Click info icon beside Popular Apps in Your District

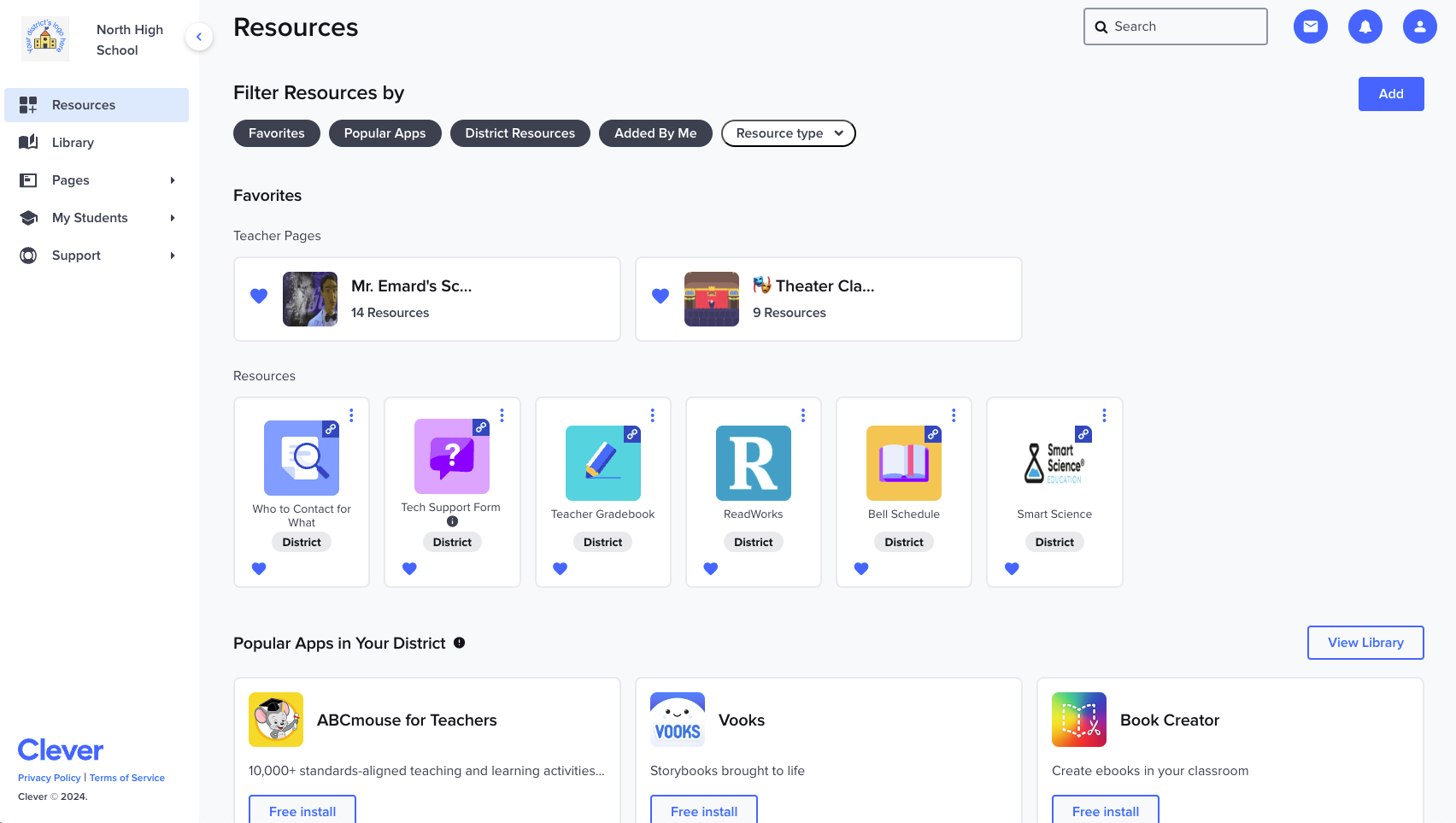(x=460, y=643)
